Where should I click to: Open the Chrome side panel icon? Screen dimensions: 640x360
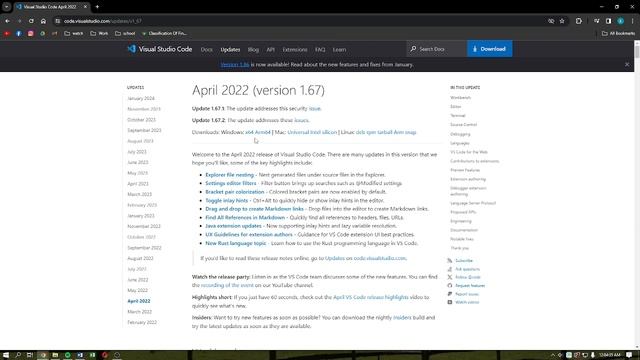[x=609, y=21]
